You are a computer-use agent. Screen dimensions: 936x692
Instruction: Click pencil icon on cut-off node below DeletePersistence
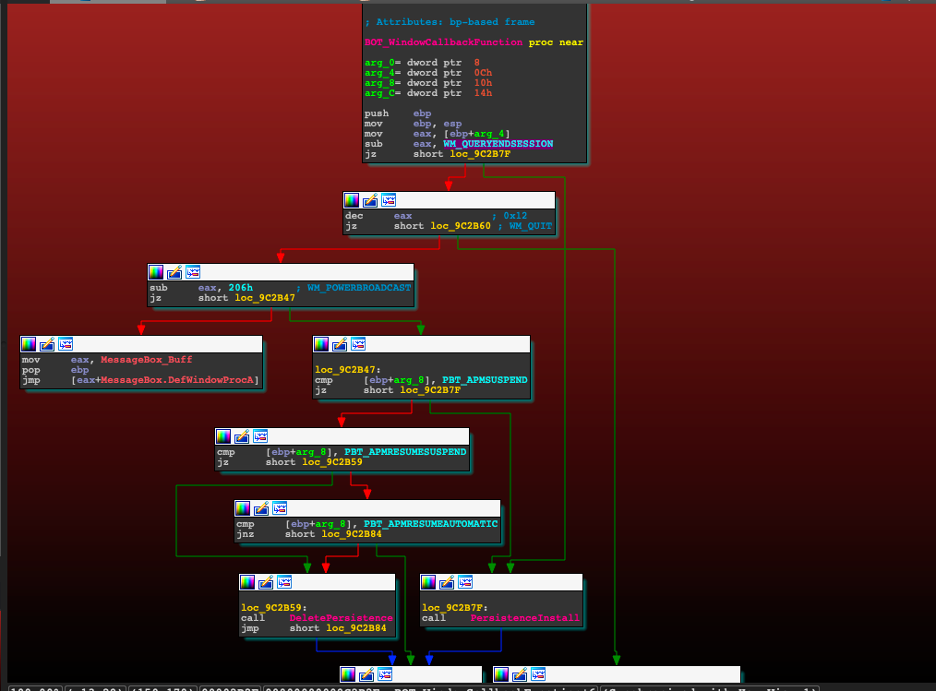coord(367,675)
